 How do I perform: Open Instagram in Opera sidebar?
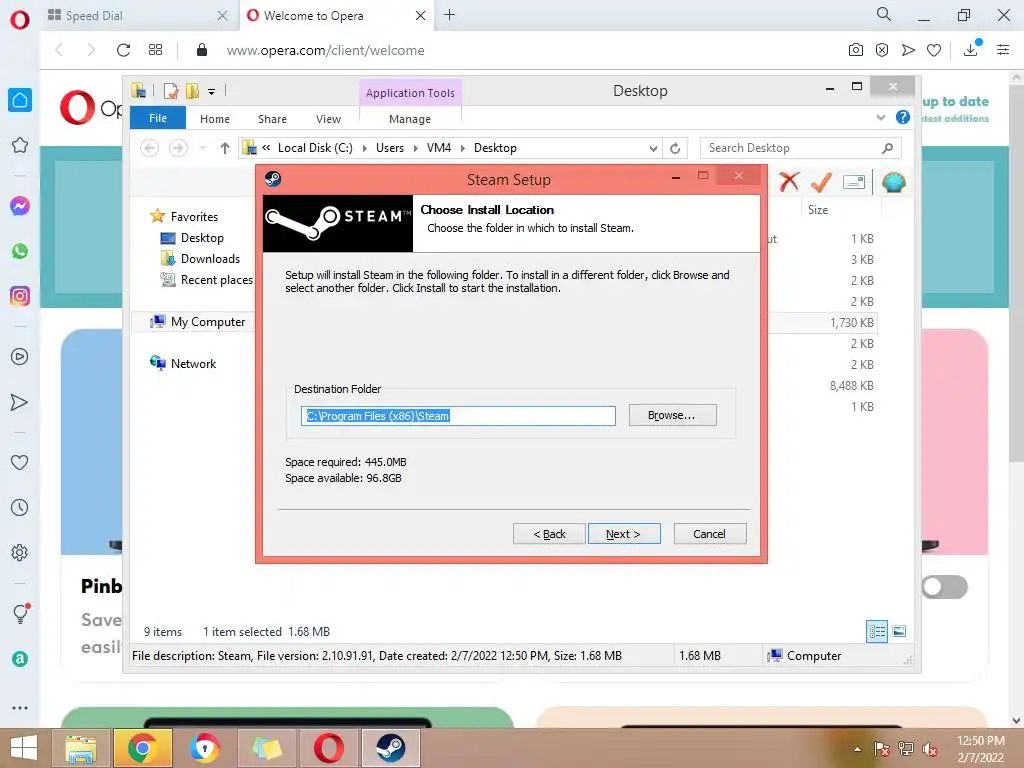pyautogui.click(x=20, y=296)
